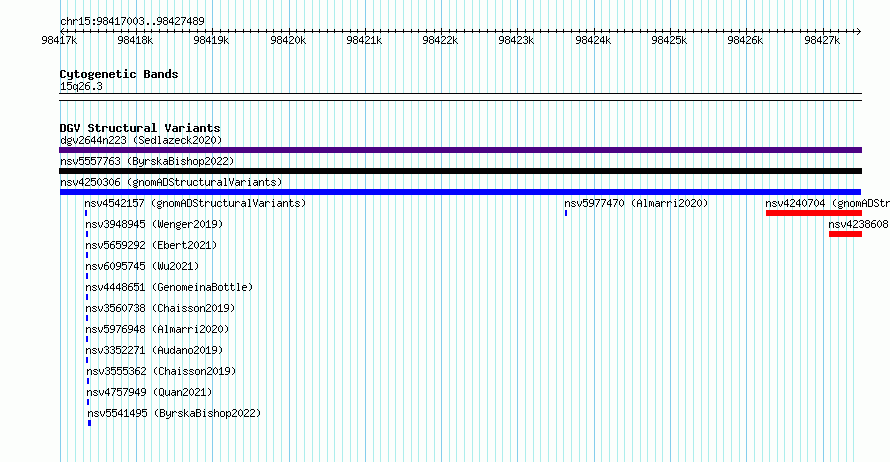Select the nsv3555362 (Chaisson2019) label
890x462 pixels.
tap(161, 371)
